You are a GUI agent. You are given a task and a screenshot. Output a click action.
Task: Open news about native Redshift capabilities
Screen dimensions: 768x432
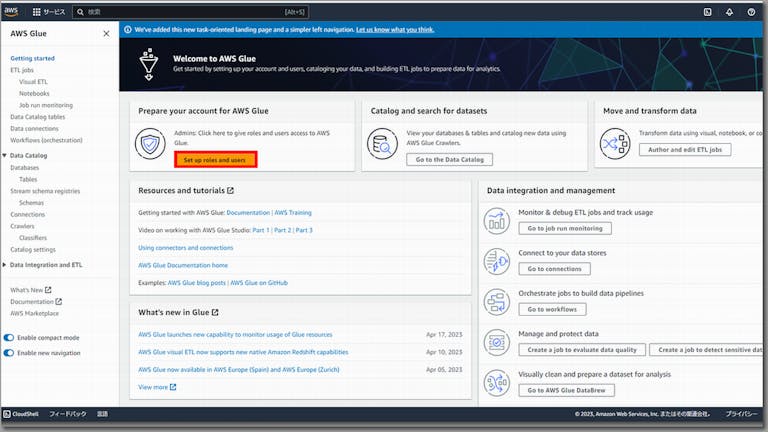coord(243,352)
